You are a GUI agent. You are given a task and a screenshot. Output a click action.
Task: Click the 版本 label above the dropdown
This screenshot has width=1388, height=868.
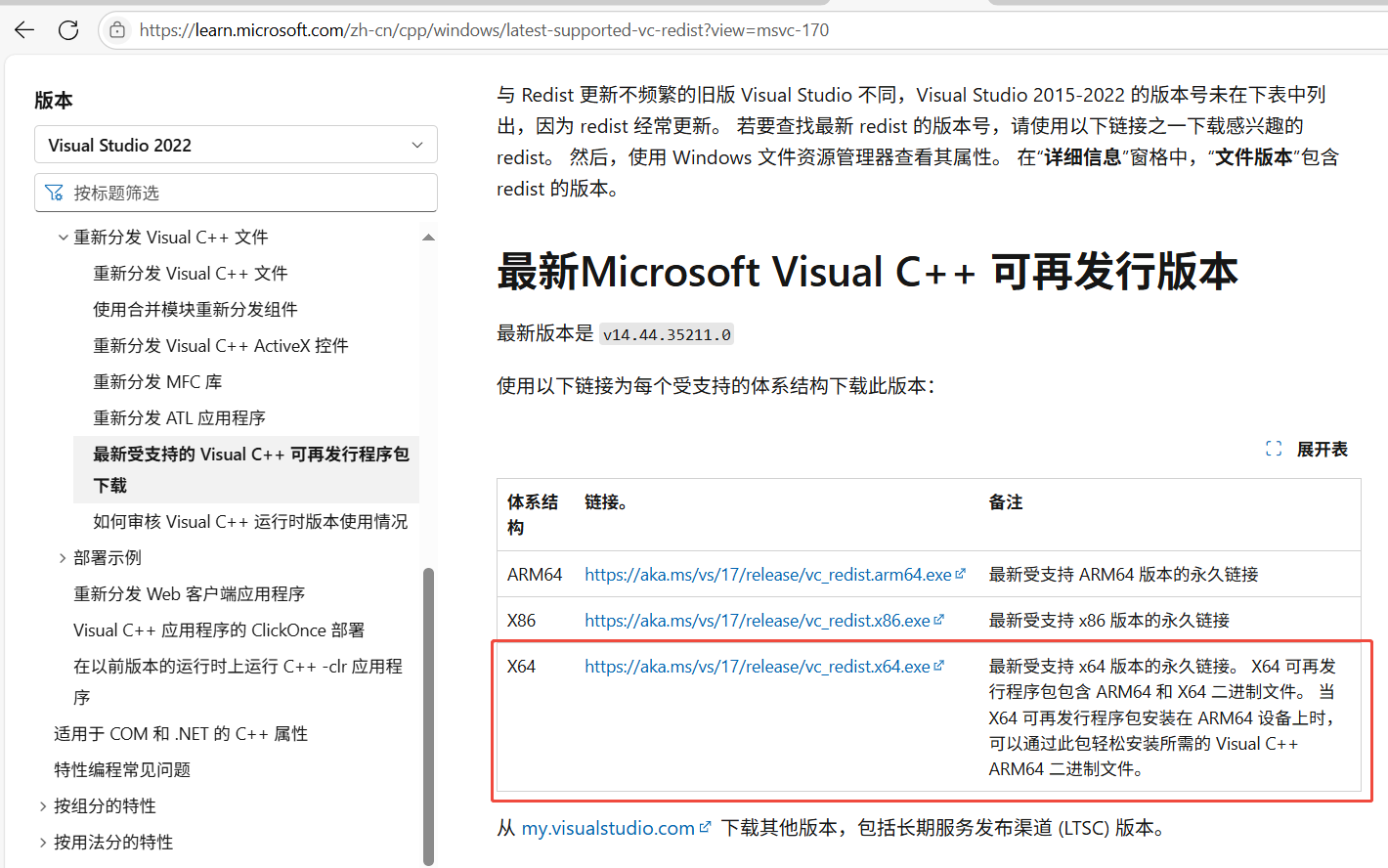(x=54, y=101)
